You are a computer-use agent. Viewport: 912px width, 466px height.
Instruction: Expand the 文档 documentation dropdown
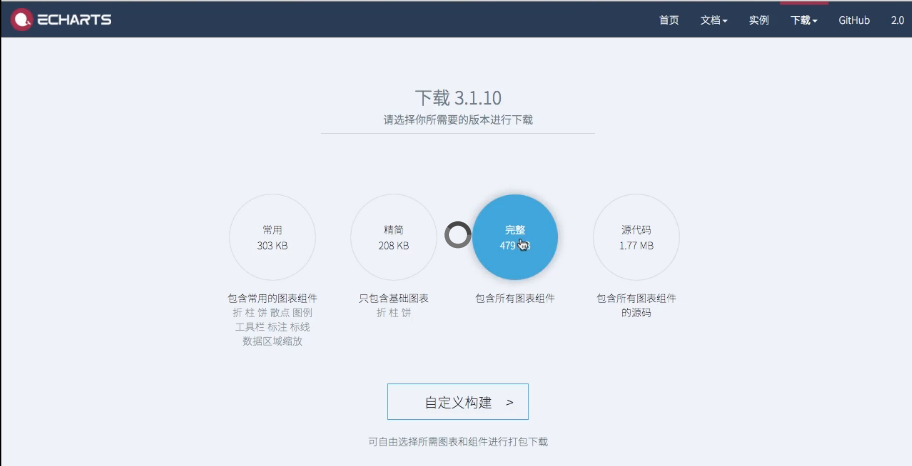click(714, 20)
